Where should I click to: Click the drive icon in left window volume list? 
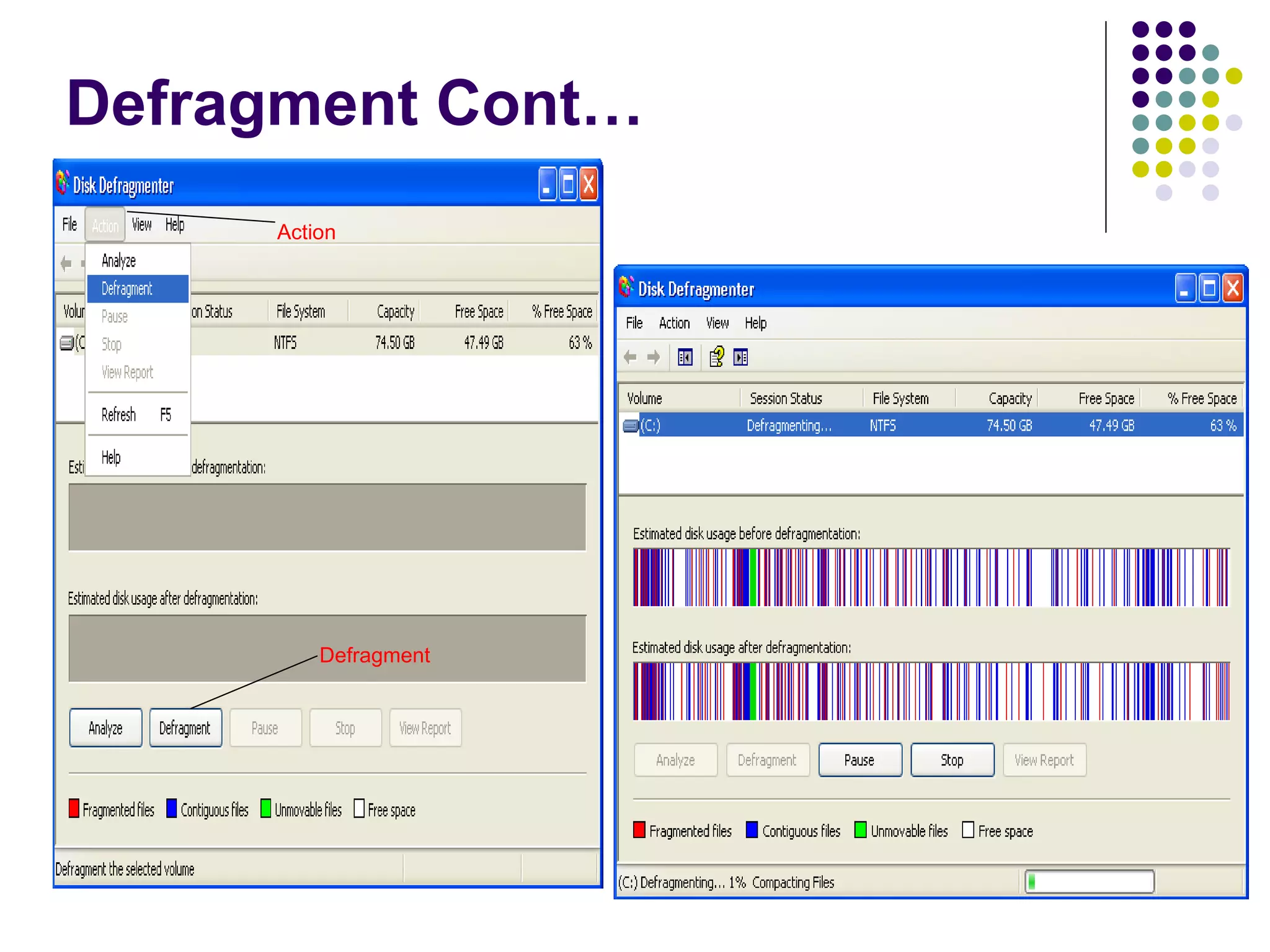[x=66, y=343]
